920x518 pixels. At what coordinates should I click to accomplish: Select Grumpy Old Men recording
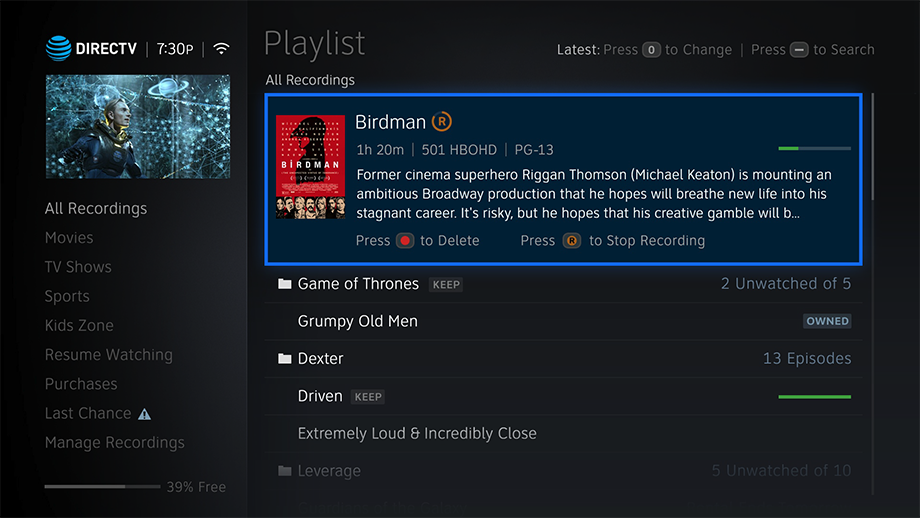(358, 321)
